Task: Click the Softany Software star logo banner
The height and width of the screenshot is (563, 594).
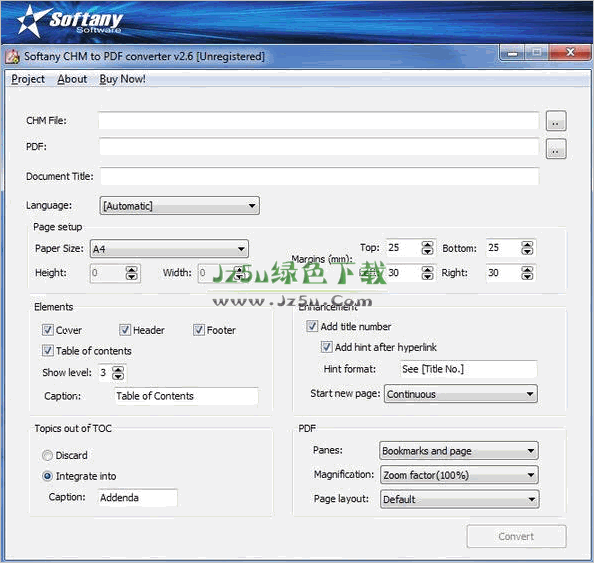Action: tap(70, 21)
